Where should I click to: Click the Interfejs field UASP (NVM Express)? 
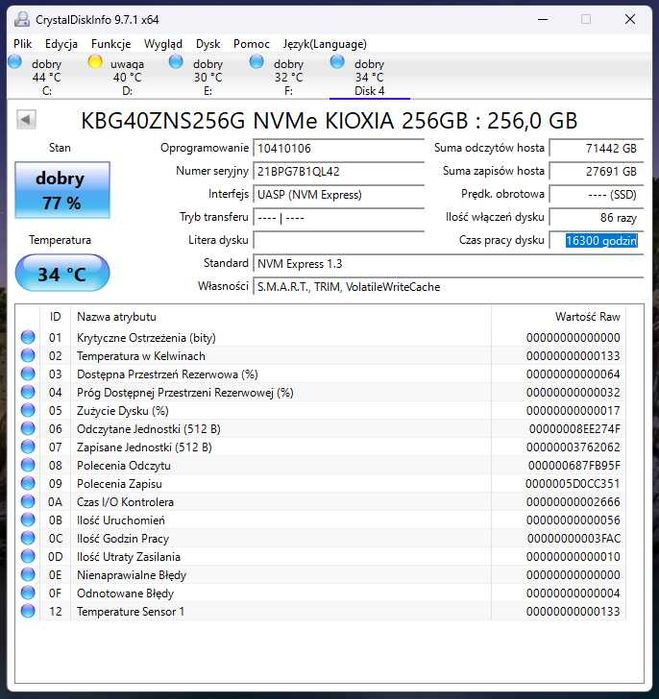338,194
